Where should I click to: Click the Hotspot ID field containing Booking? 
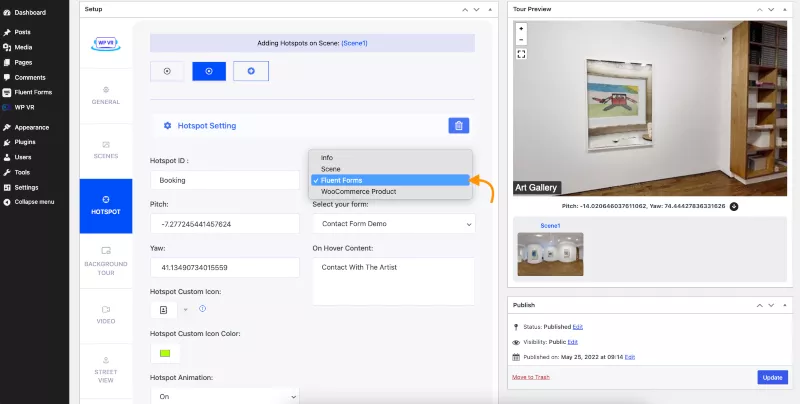tap(224, 180)
